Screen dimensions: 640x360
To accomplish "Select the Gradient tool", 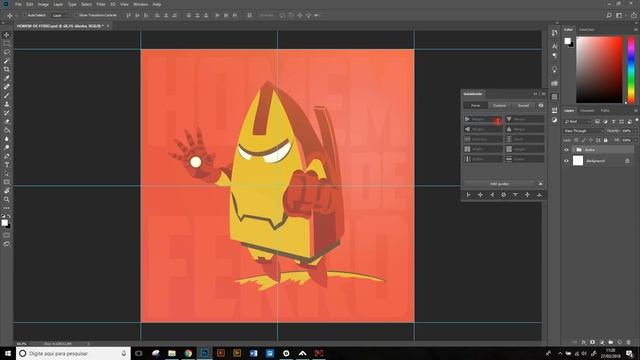I will click(7, 130).
